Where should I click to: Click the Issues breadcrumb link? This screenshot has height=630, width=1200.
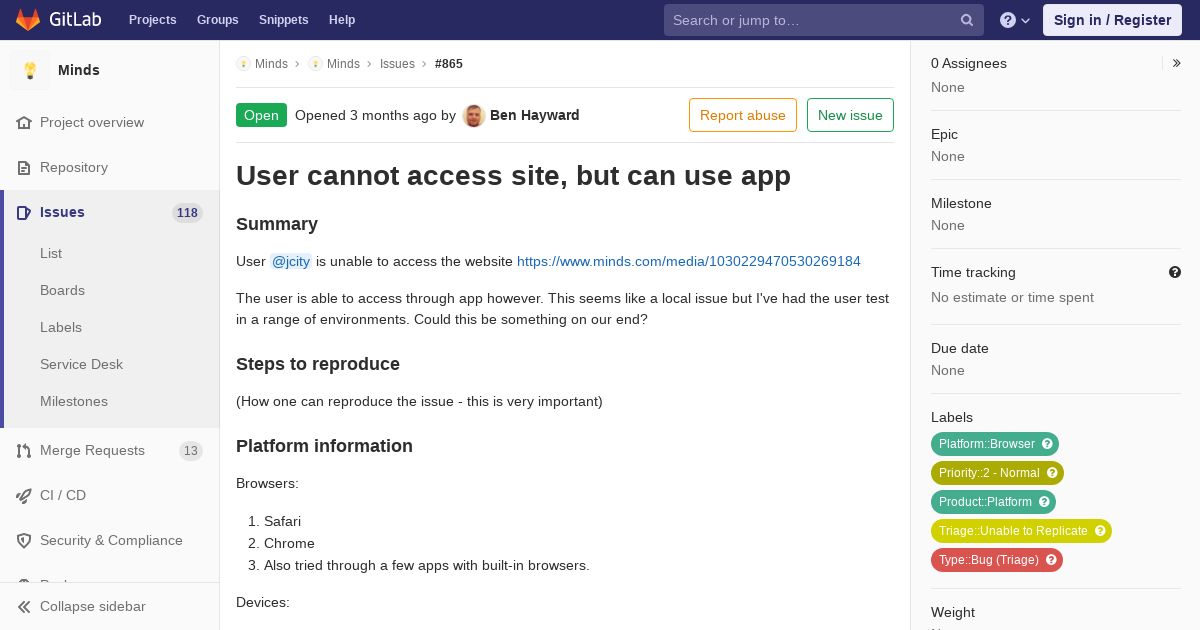397,63
